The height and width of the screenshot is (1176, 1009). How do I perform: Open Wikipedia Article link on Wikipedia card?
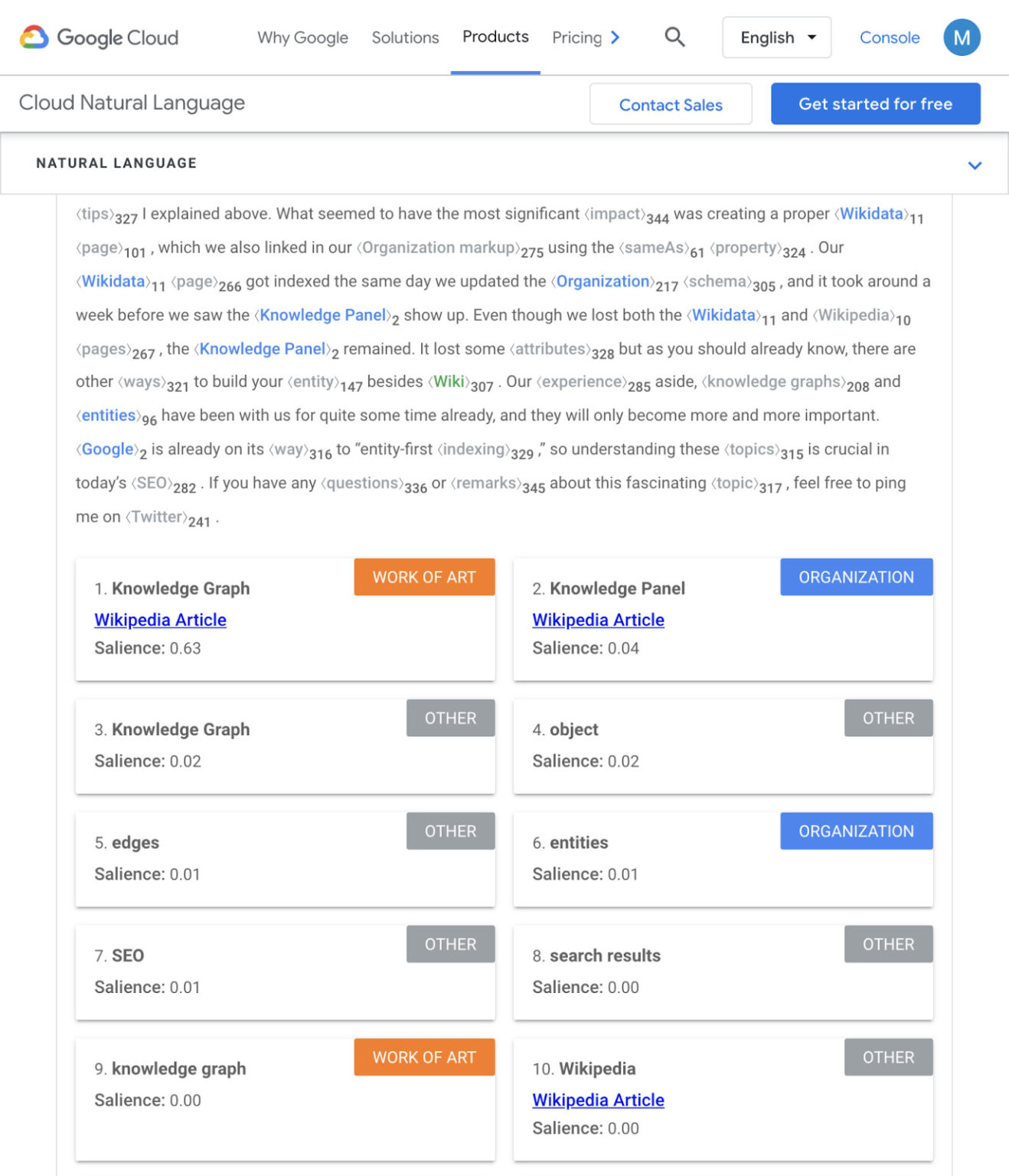tap(597, 1099)
